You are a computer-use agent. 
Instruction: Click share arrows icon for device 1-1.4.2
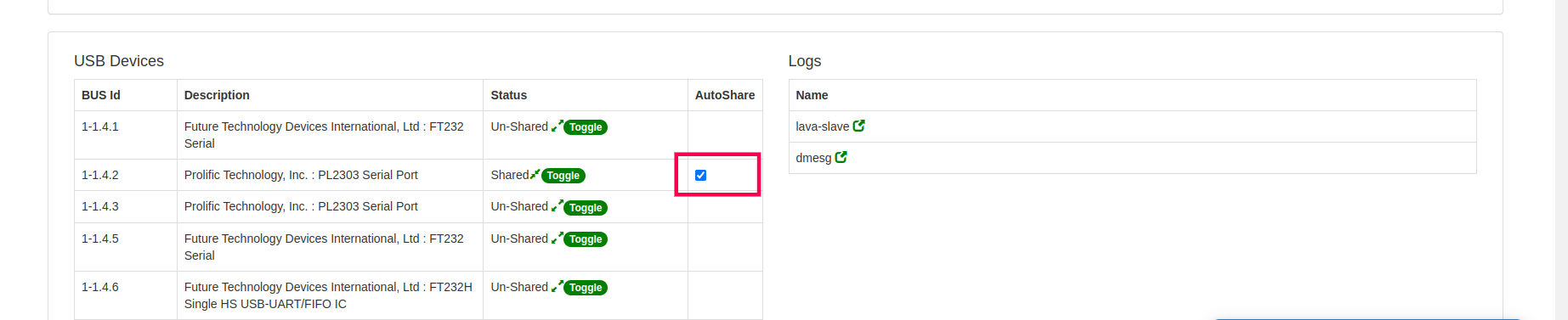pyautogui.click(x=535, y=175)
